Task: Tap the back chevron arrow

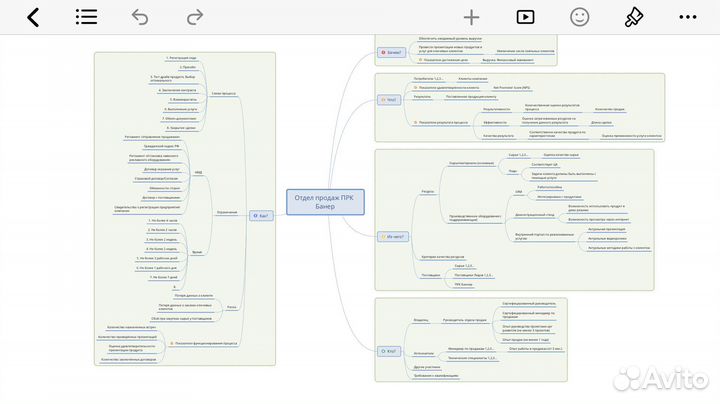Action: point(33,17)
